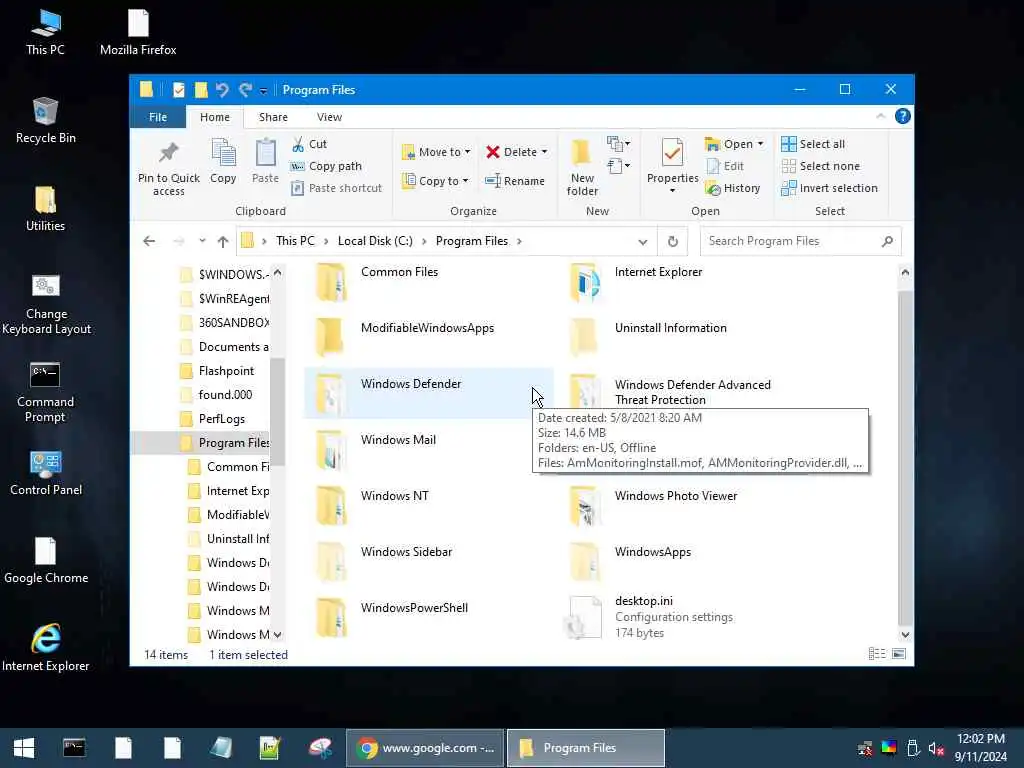Click the History icon

tap(712, 188)
